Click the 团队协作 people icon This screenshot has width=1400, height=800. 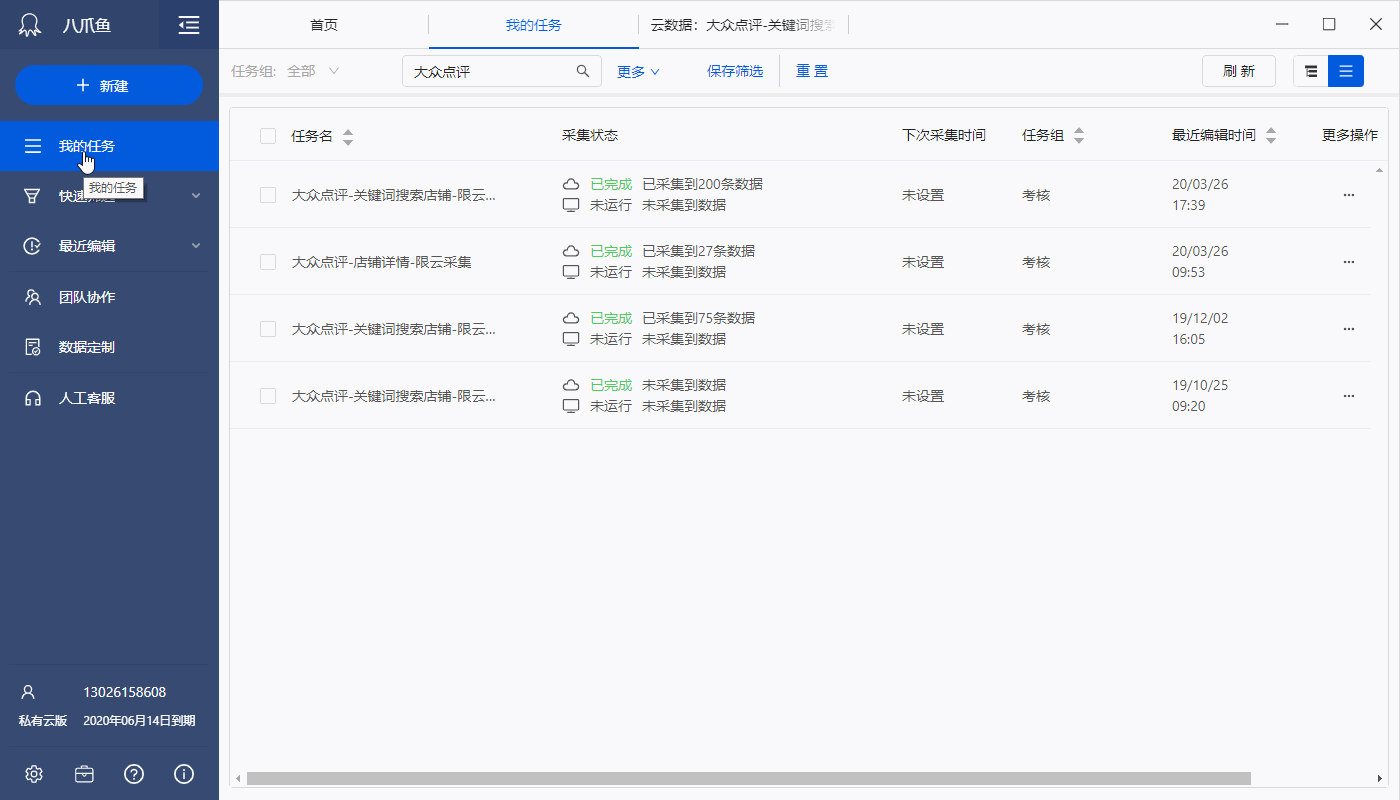point(33,297)
